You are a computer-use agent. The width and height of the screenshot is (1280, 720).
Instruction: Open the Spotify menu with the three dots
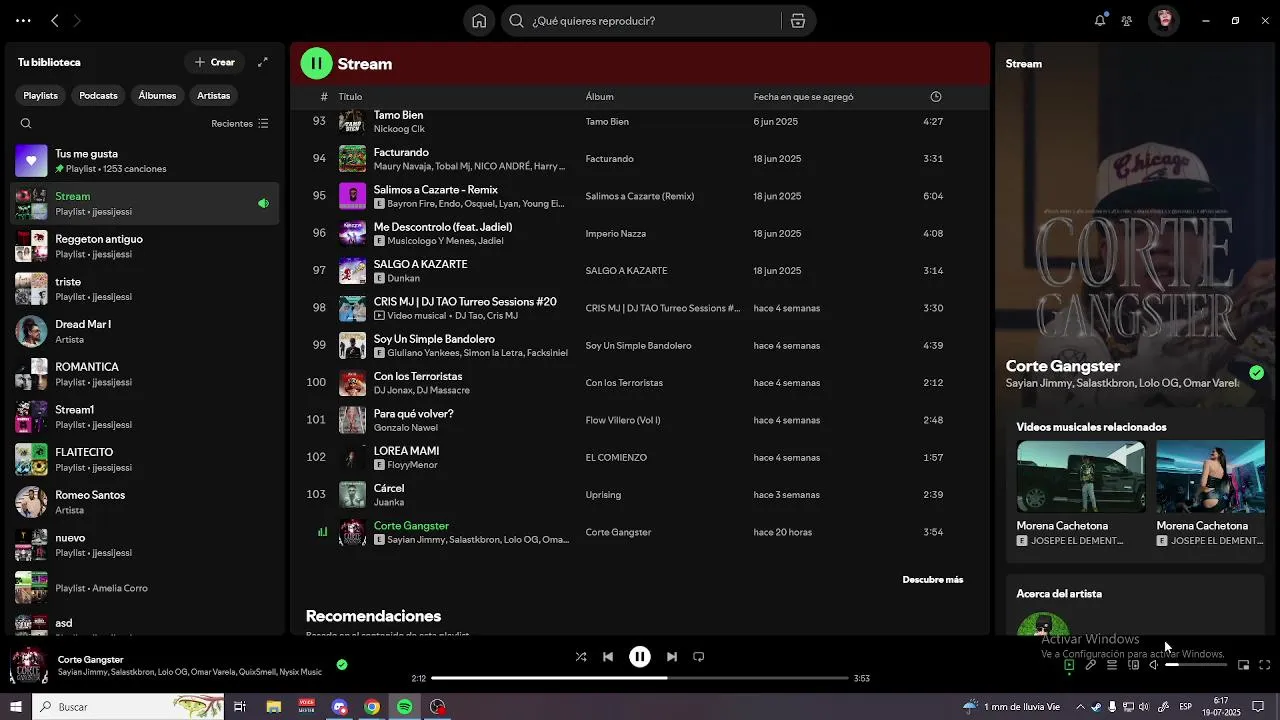(23, 20)
